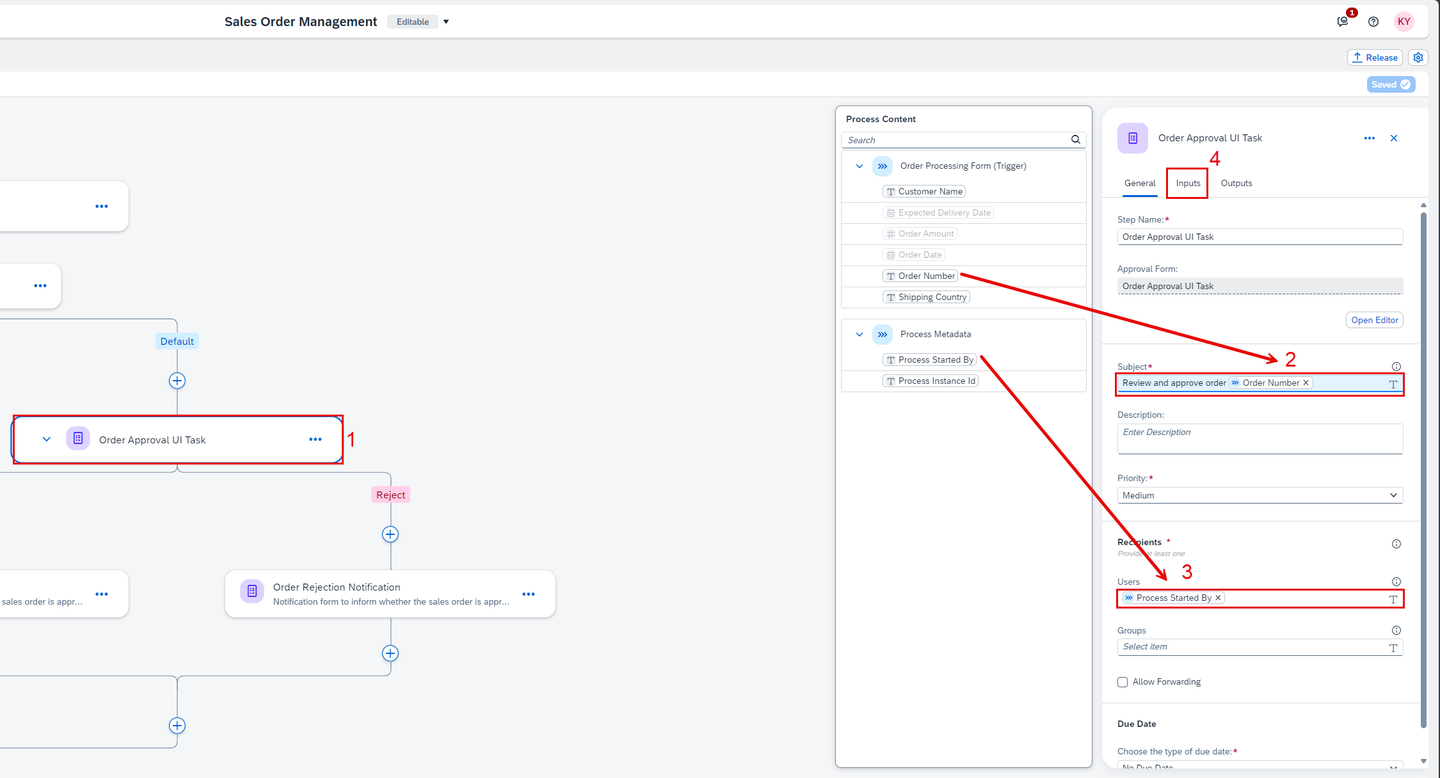This screenshot has width=1440, height=778.
Task: Select the Process Instance Id variable
Action: [x=930, y=380]
